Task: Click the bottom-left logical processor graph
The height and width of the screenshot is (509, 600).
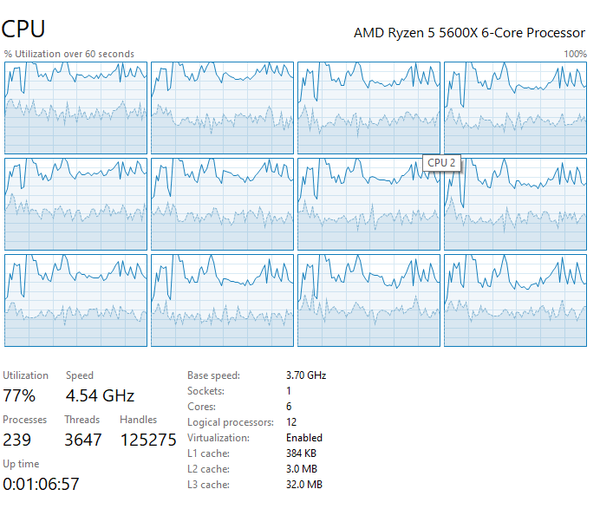Action: point(76,299)
